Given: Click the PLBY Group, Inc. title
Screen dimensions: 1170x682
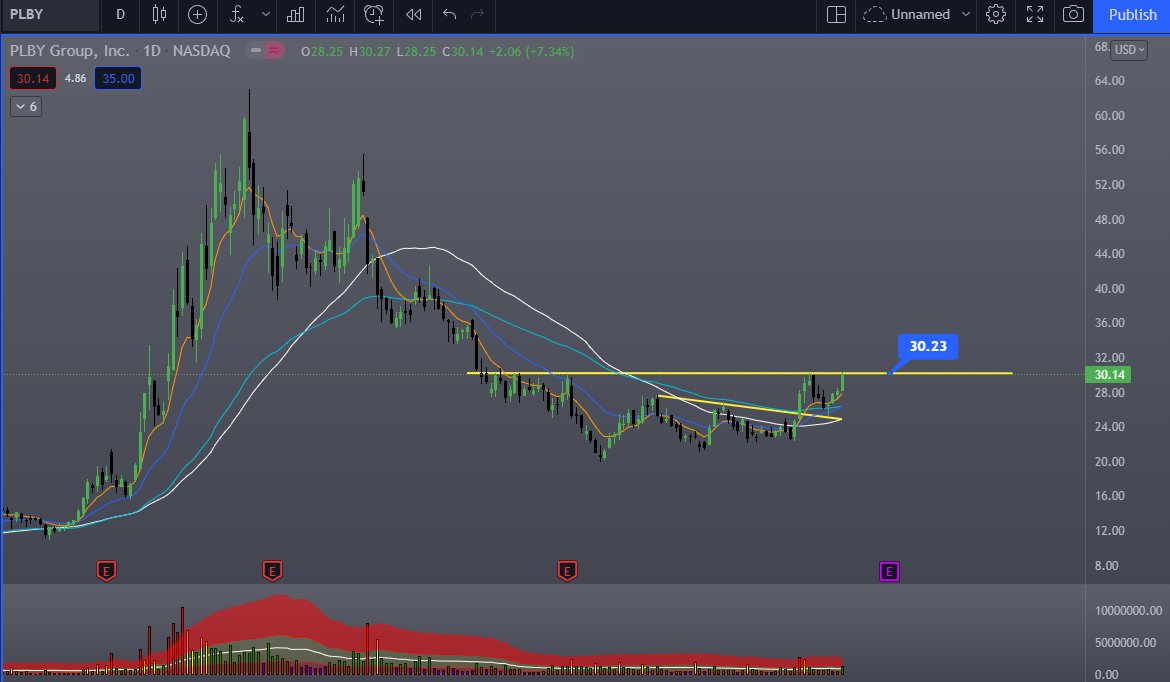Looking at the screenshot, I should [69, 51].
